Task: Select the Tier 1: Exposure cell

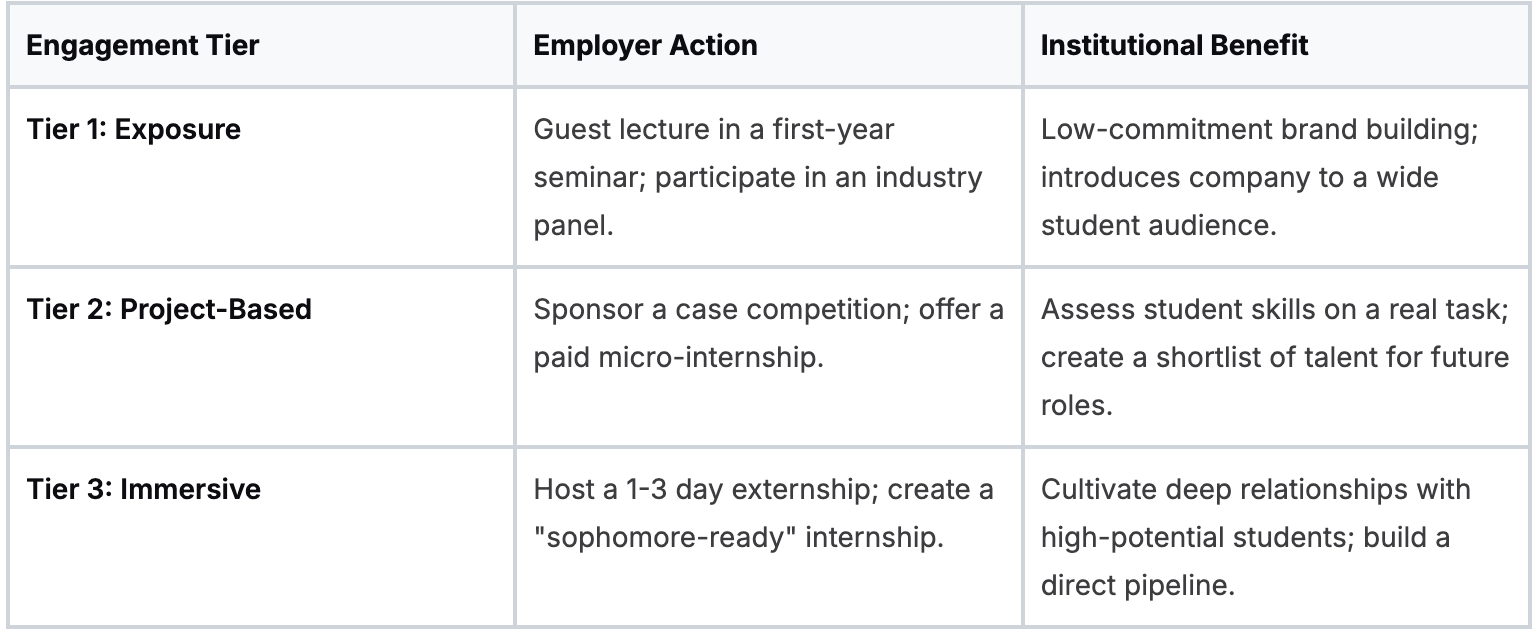Action: point(133,130)
